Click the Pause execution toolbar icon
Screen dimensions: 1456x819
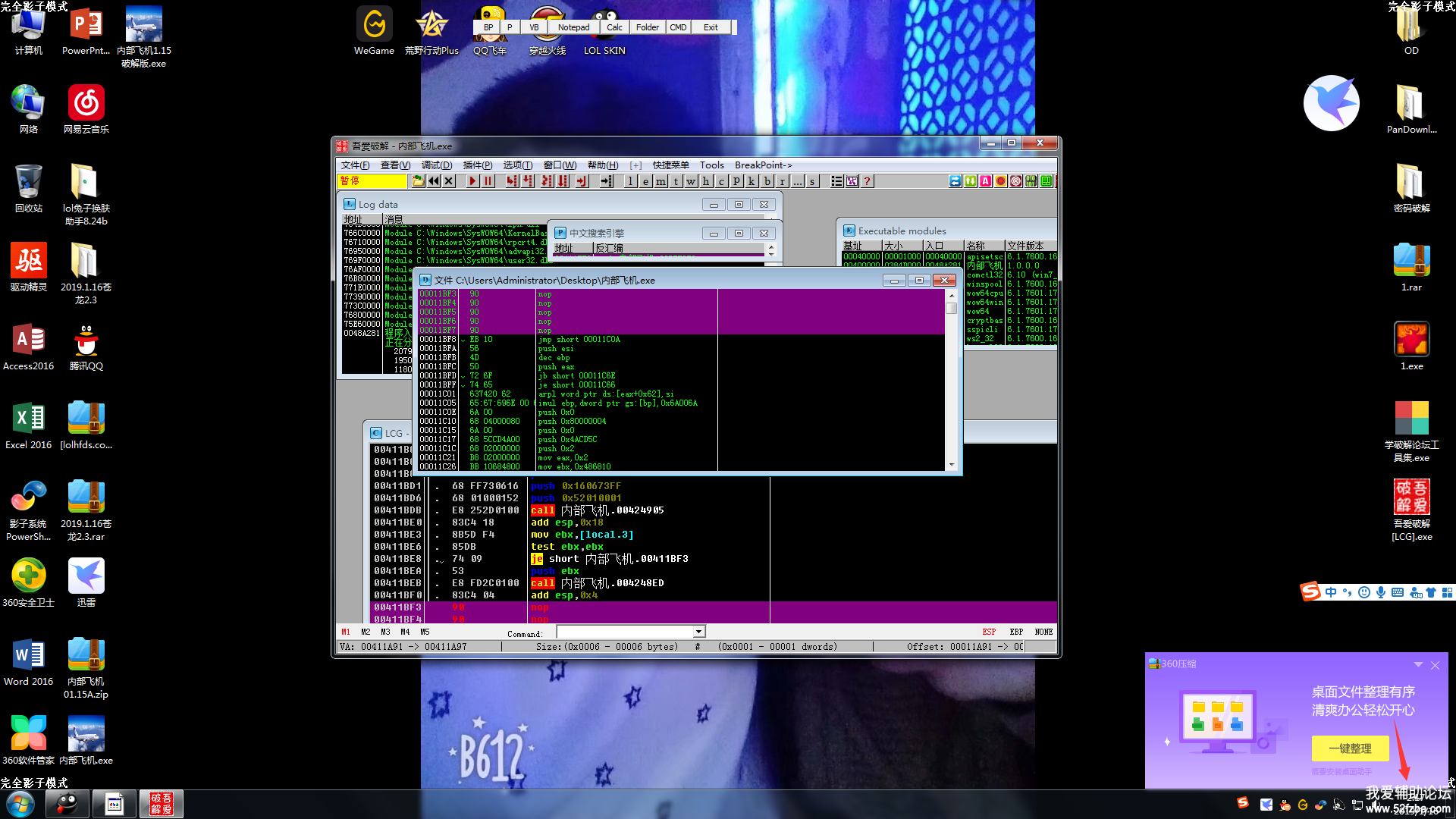point(488,181)
